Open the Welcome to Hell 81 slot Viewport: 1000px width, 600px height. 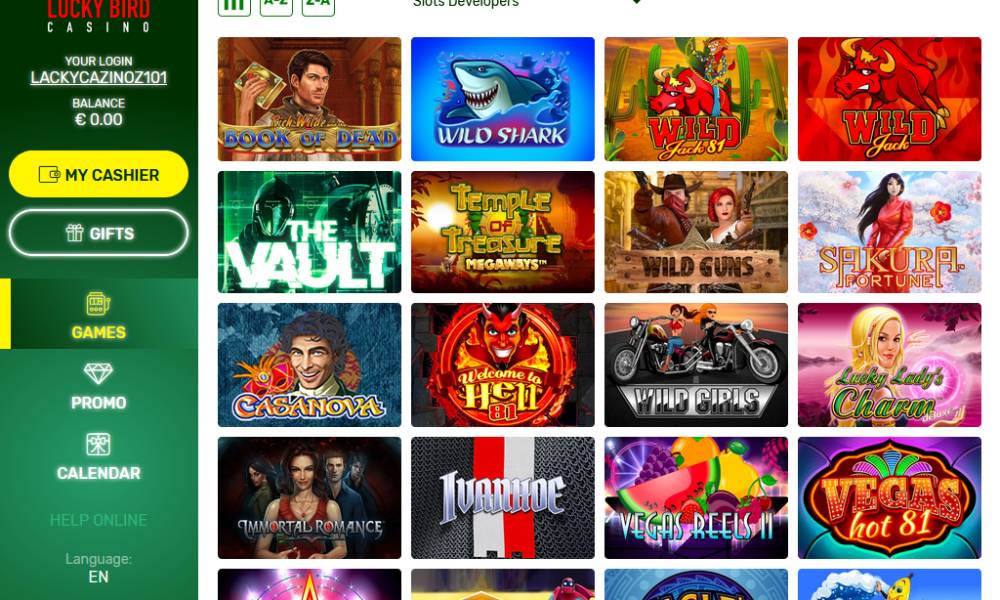(503, 365)
